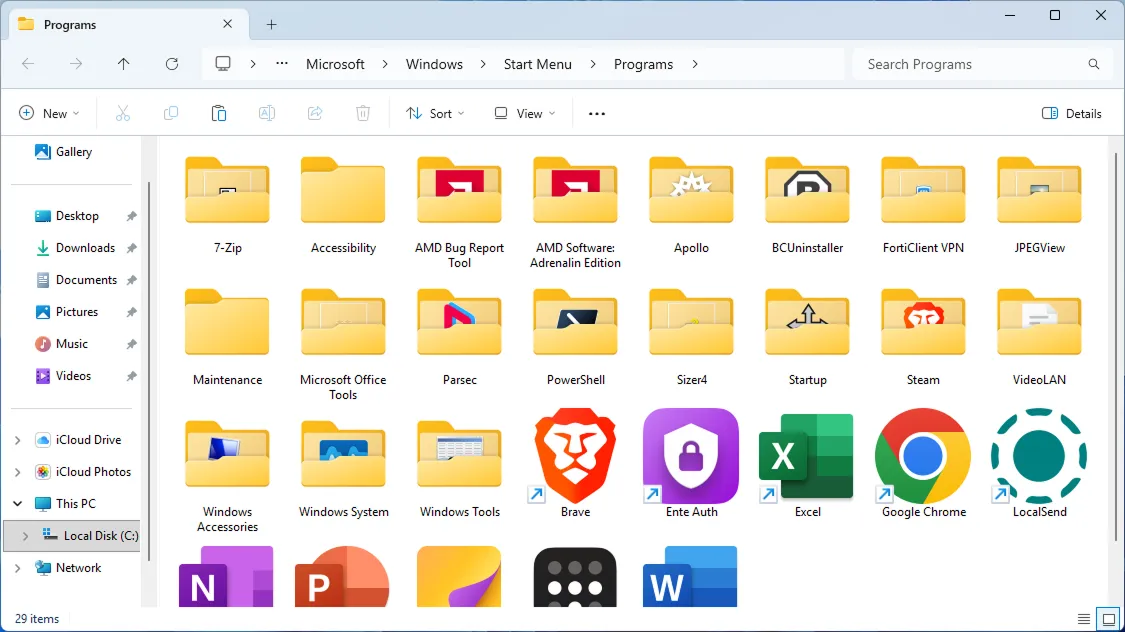Launch the Brave browser shortcut
The height and width of the screenshot is (632, 1125).
coord(573,455)
